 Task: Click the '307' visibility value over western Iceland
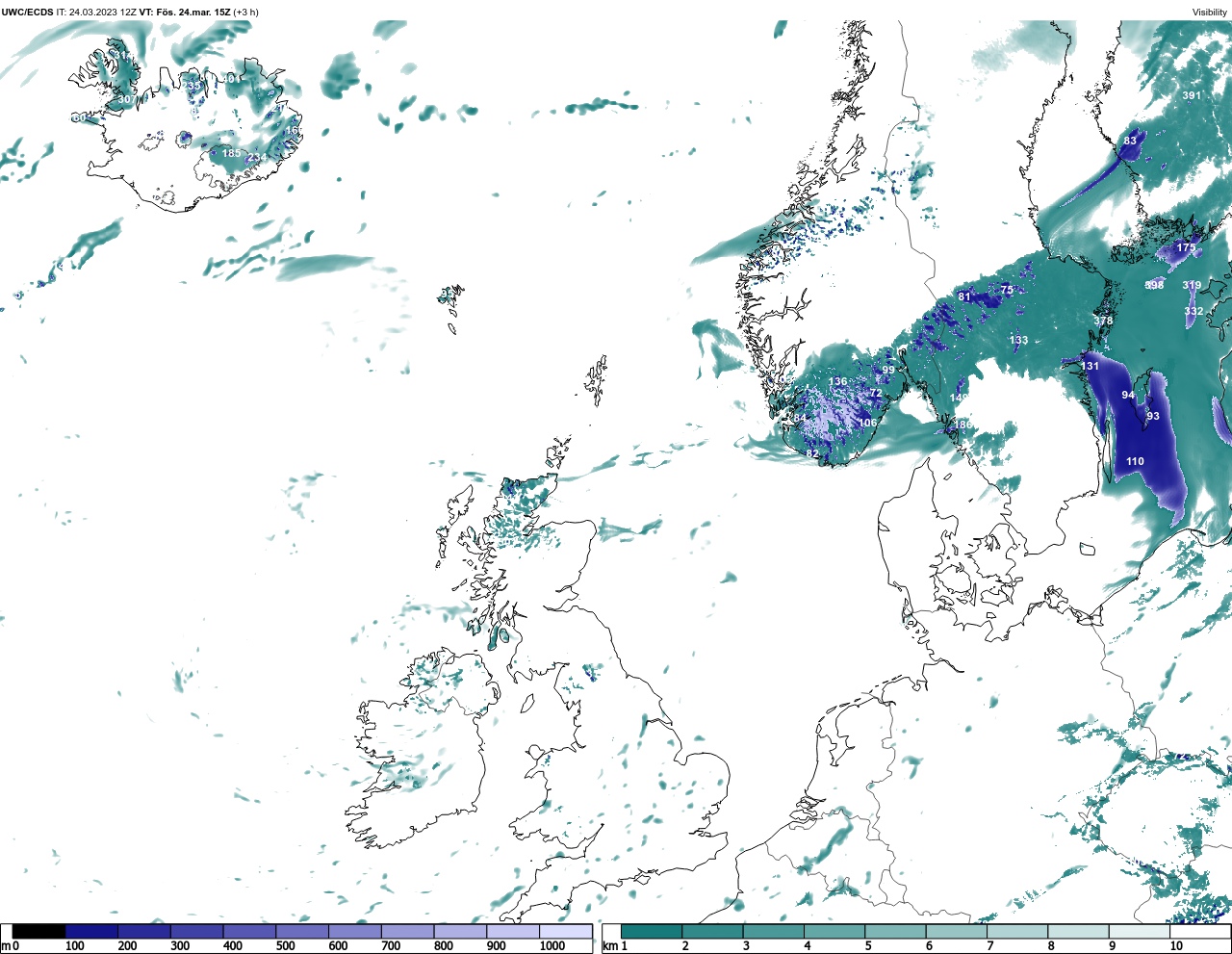[x=127, y=99]
